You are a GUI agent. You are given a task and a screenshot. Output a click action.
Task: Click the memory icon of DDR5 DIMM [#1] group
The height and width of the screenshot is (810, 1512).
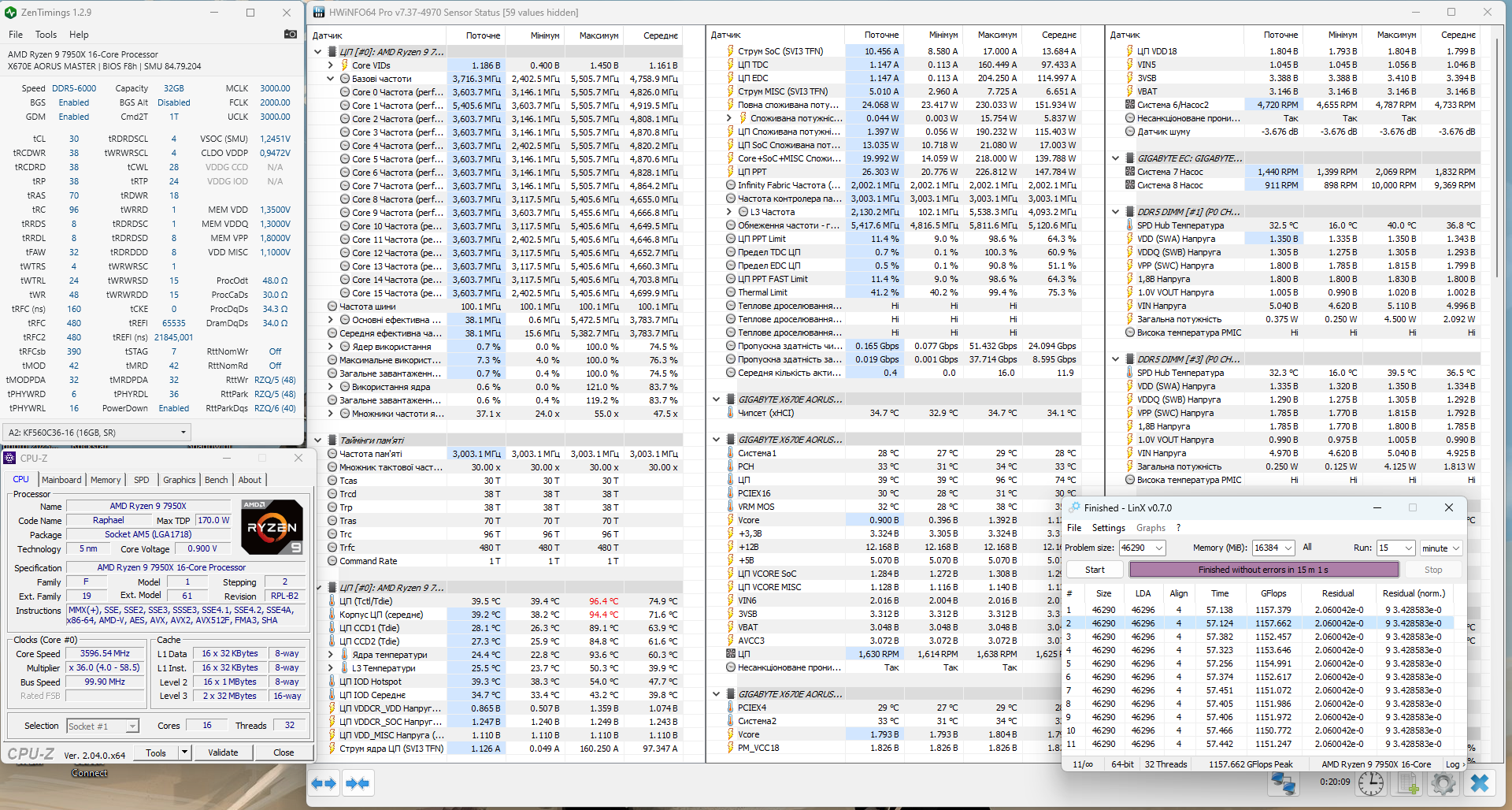coord(1130,212)
